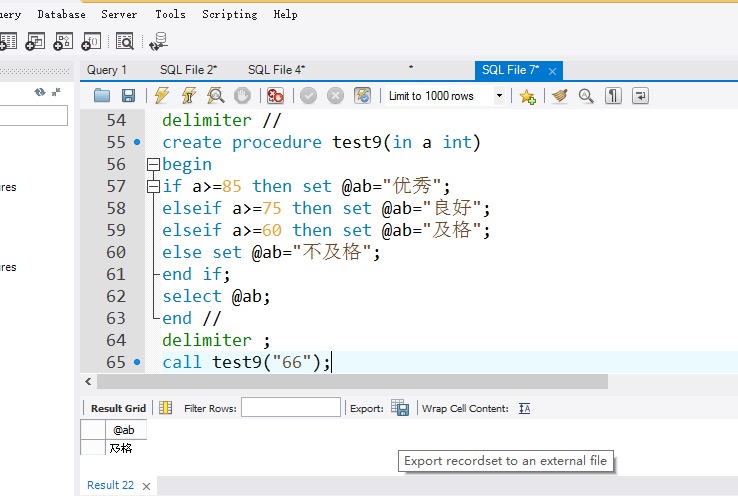Toggle Wrap Cell Content in result grid
This screenshot has width=738, height=496.
(525, 408)
